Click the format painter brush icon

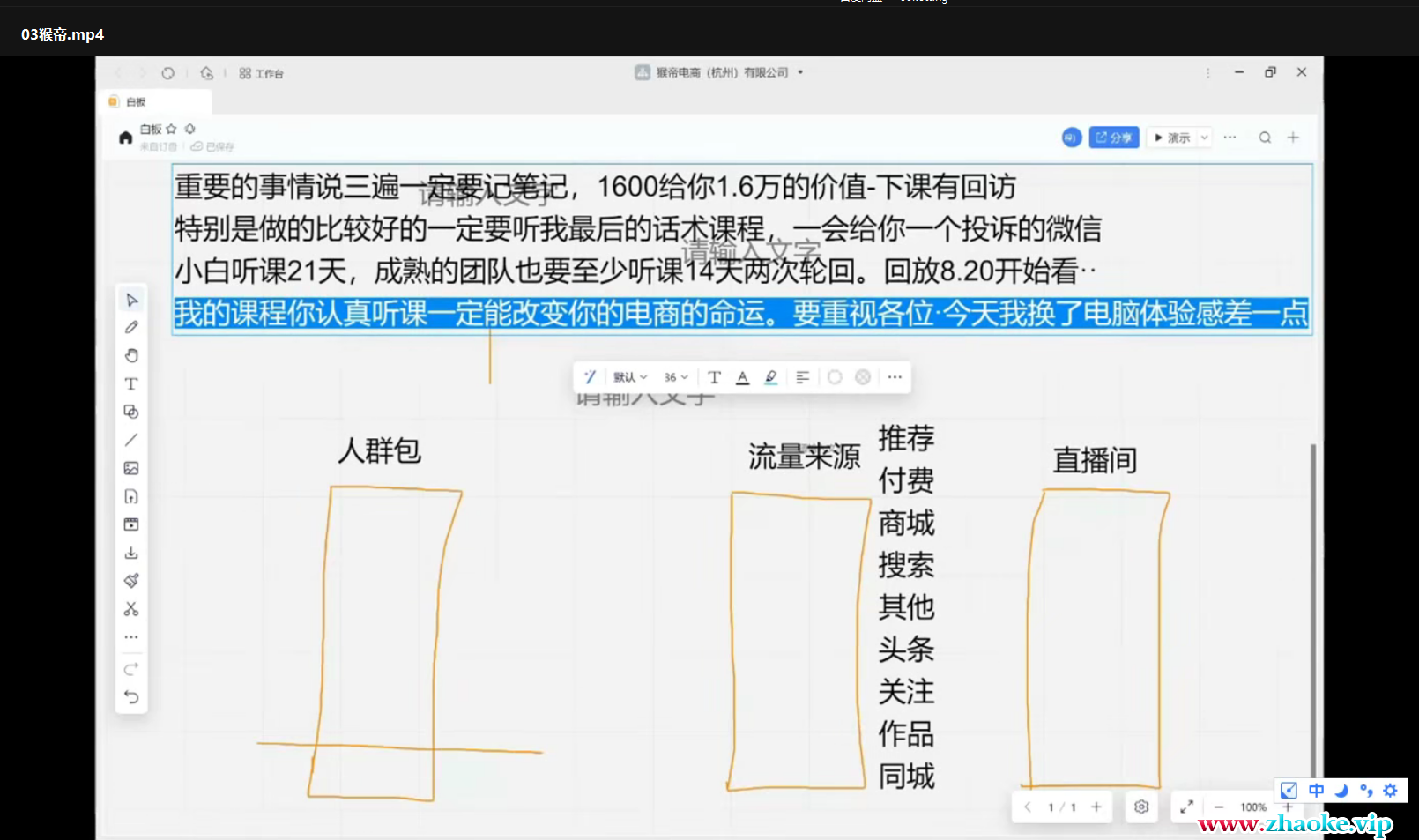131,581
